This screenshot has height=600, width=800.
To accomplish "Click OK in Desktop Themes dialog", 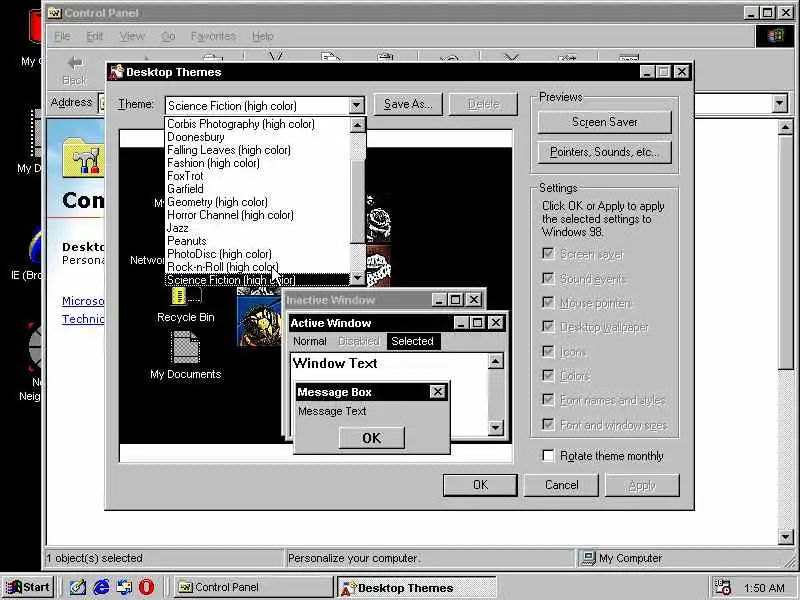I will [480, 485].
